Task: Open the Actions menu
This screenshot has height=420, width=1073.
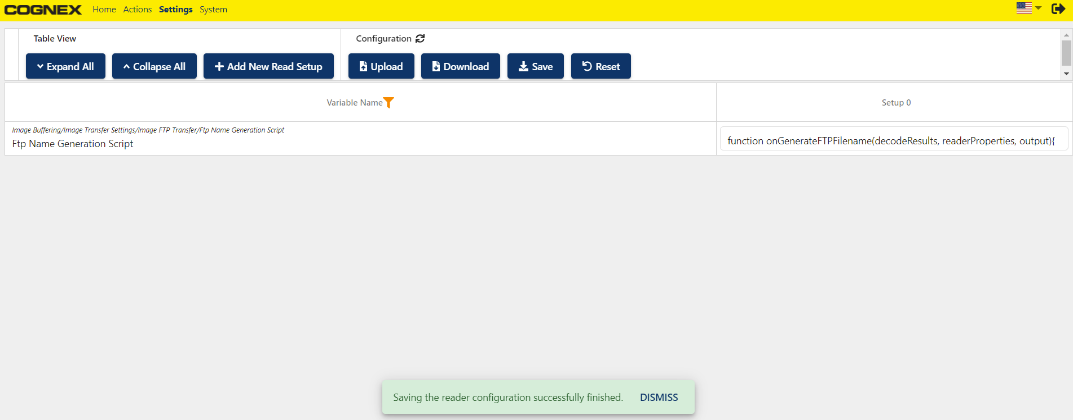Action: pyautogui.click(x=138, y=10)
